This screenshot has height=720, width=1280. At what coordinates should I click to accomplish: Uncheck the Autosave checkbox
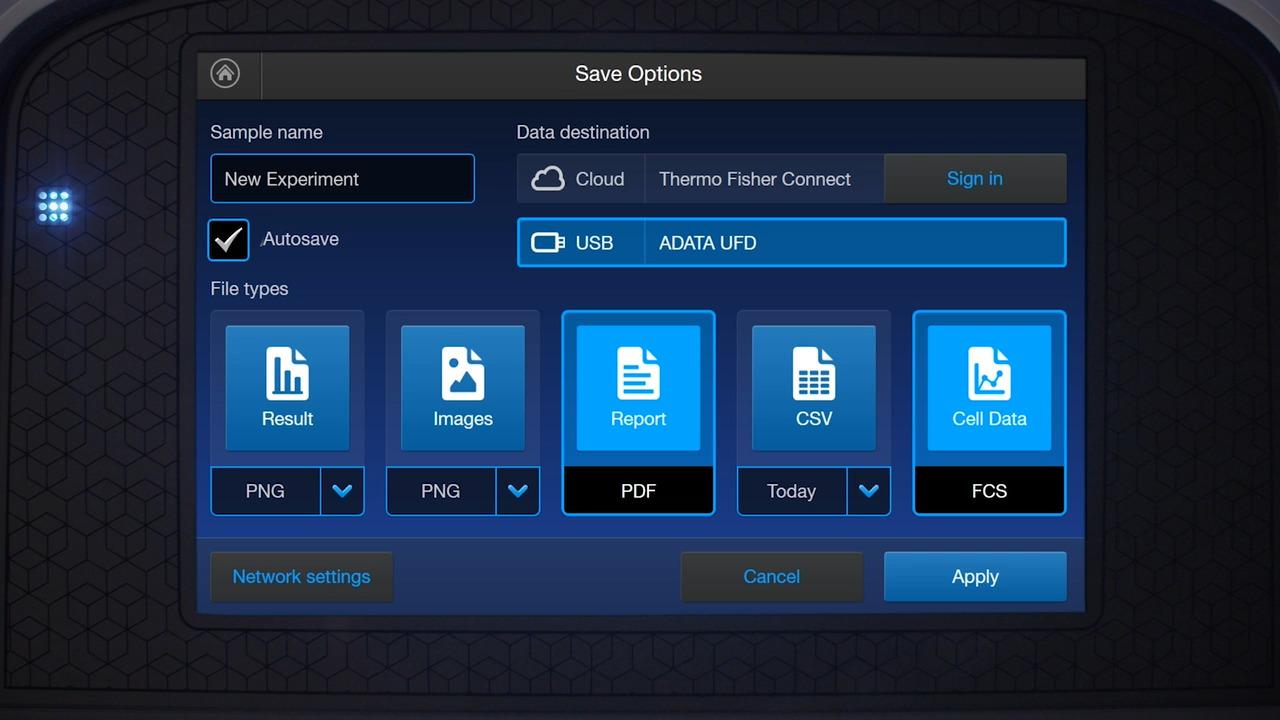(x=229, y=240)
